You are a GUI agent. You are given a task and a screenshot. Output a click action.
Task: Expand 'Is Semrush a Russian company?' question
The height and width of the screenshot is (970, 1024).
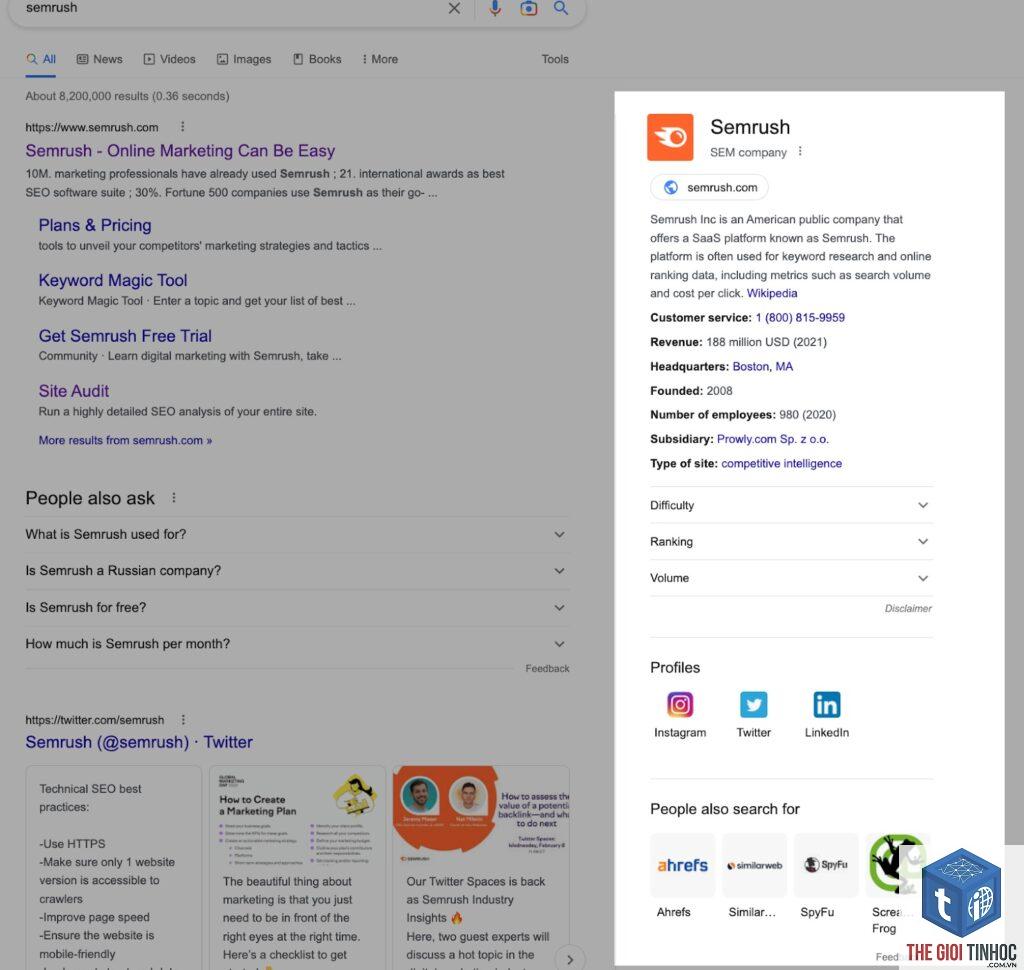click(x=297, y=571)
